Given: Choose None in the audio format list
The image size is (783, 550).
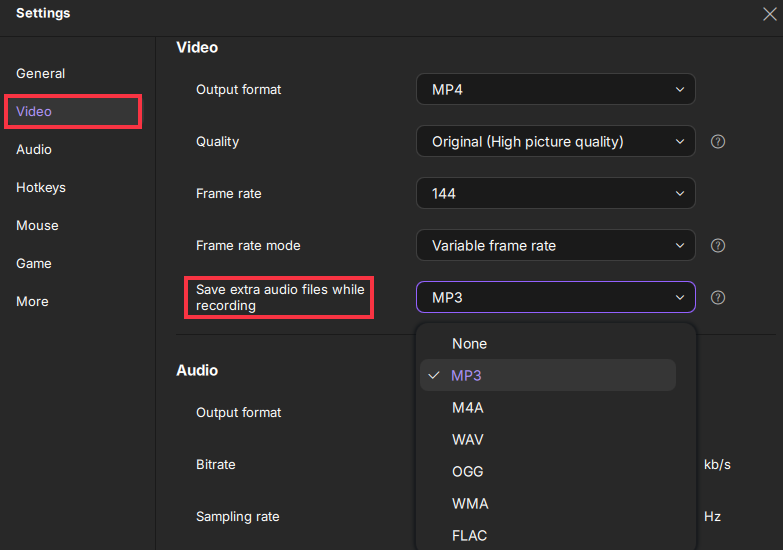Looking at the screenshot, I should click(x=548, y=344).
